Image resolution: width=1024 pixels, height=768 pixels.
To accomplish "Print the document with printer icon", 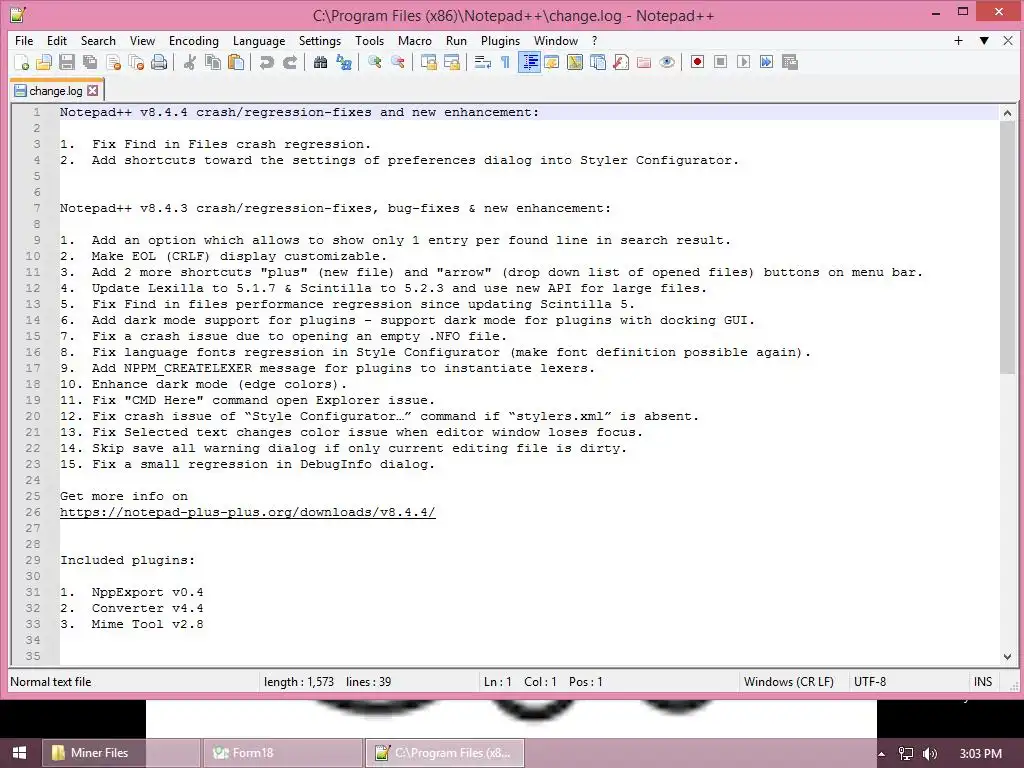I will tap(159, 62).
